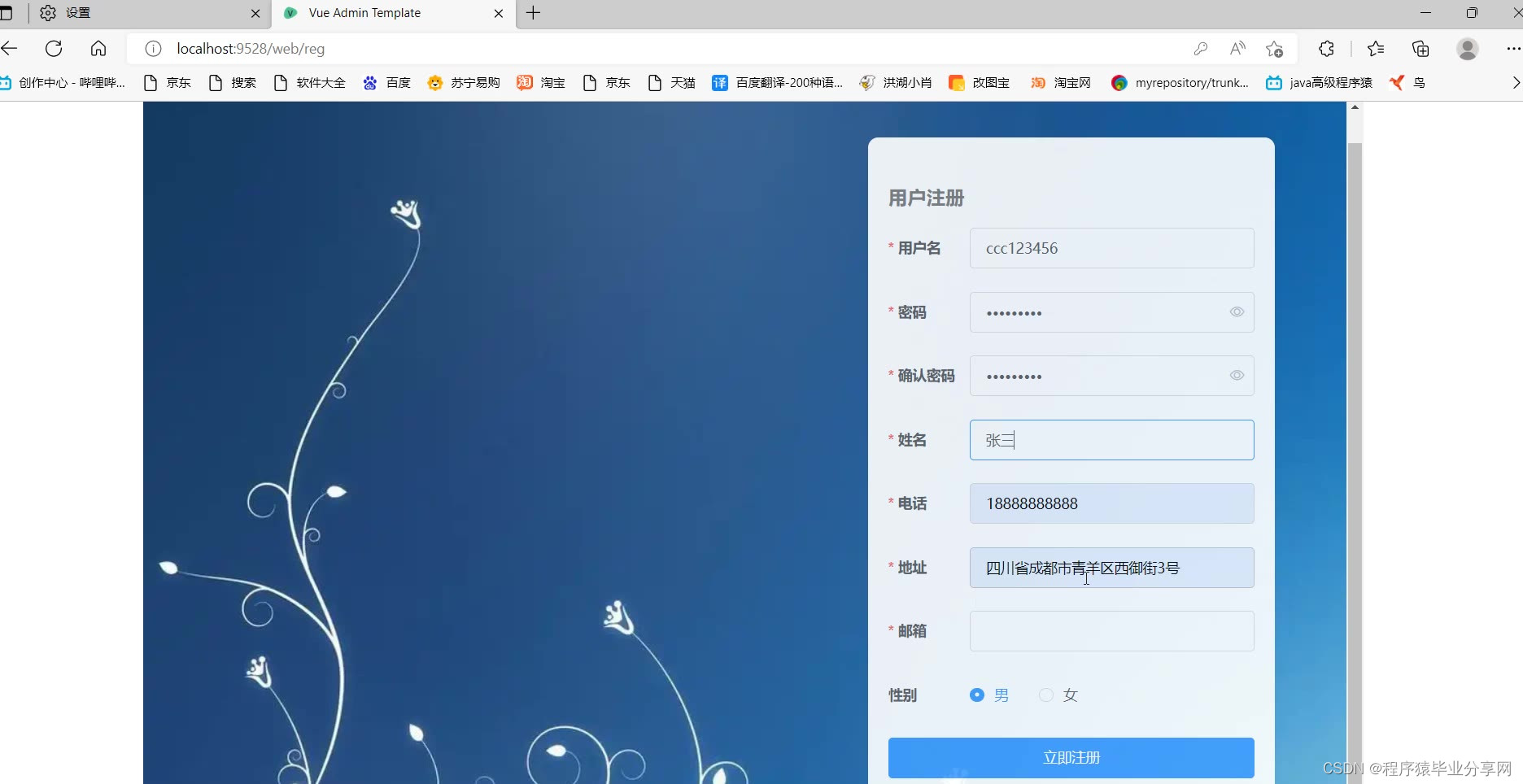Open the browser home page
The image size is (1523, 784).
(x=98, y=49)
